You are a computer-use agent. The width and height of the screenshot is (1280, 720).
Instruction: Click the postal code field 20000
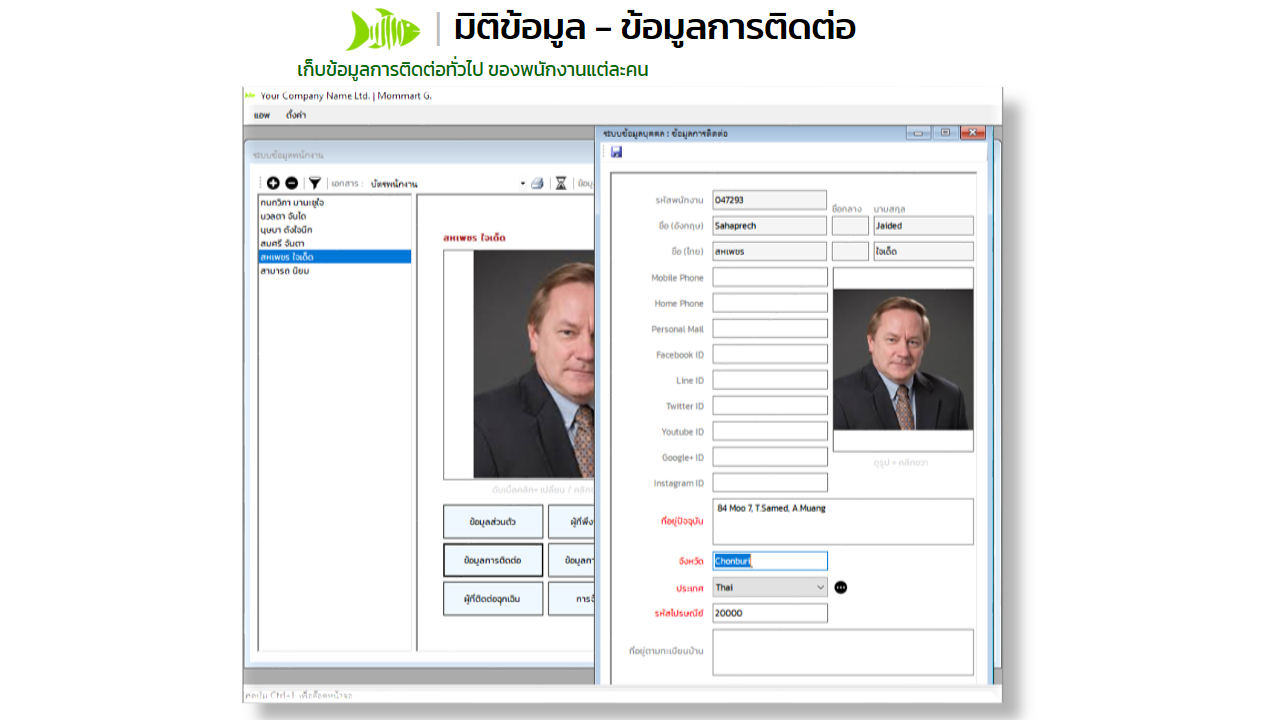click(770, 613)
